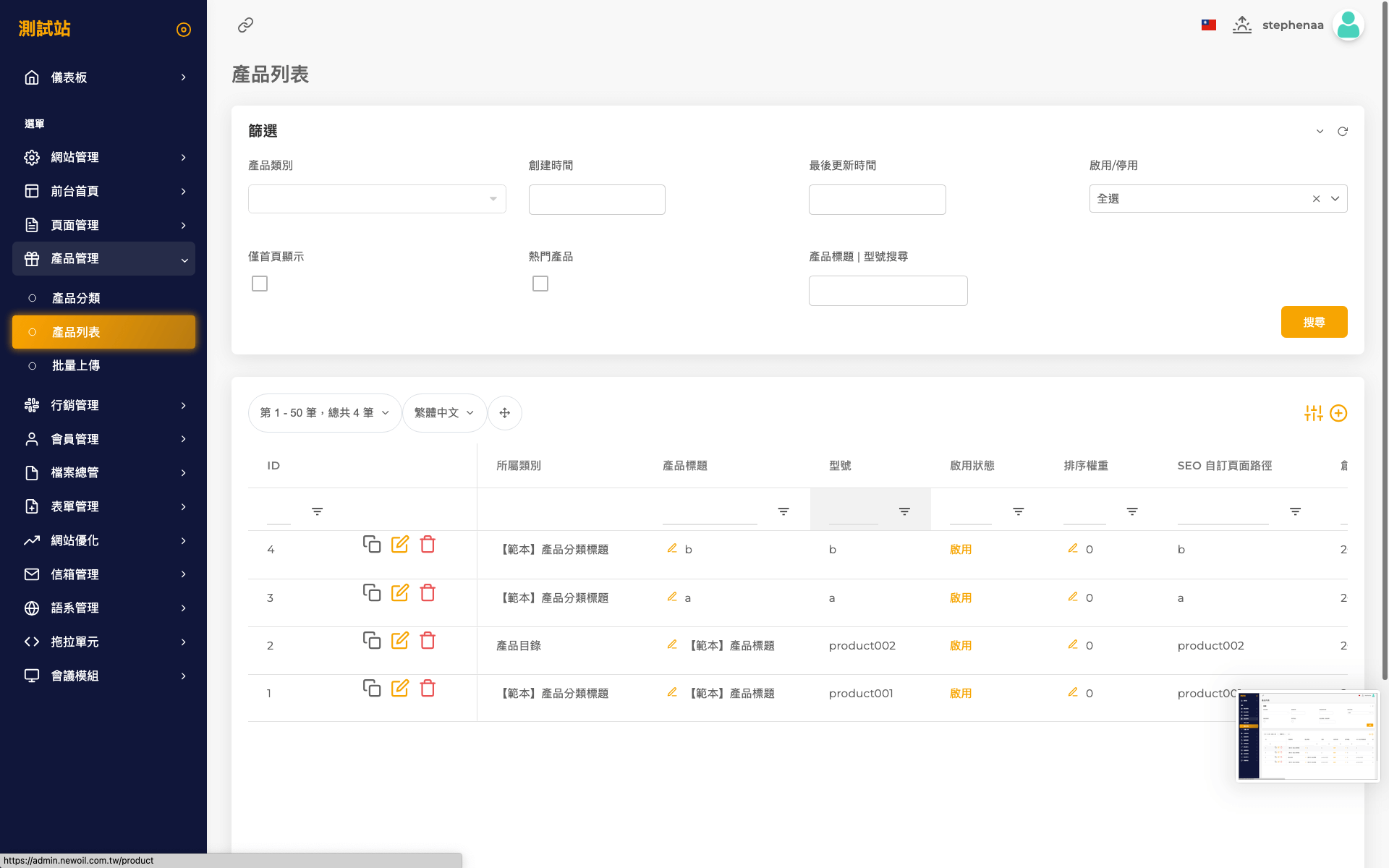Click the 產品標題 | 型號搜尋 input field
The image size is (1389, 868).
888,291
